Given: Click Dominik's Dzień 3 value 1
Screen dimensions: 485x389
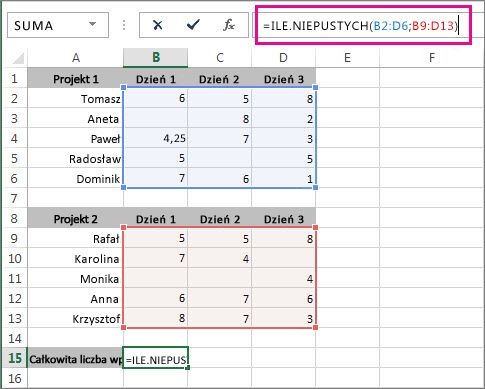Looking at the screenshot, I should 284,179.
